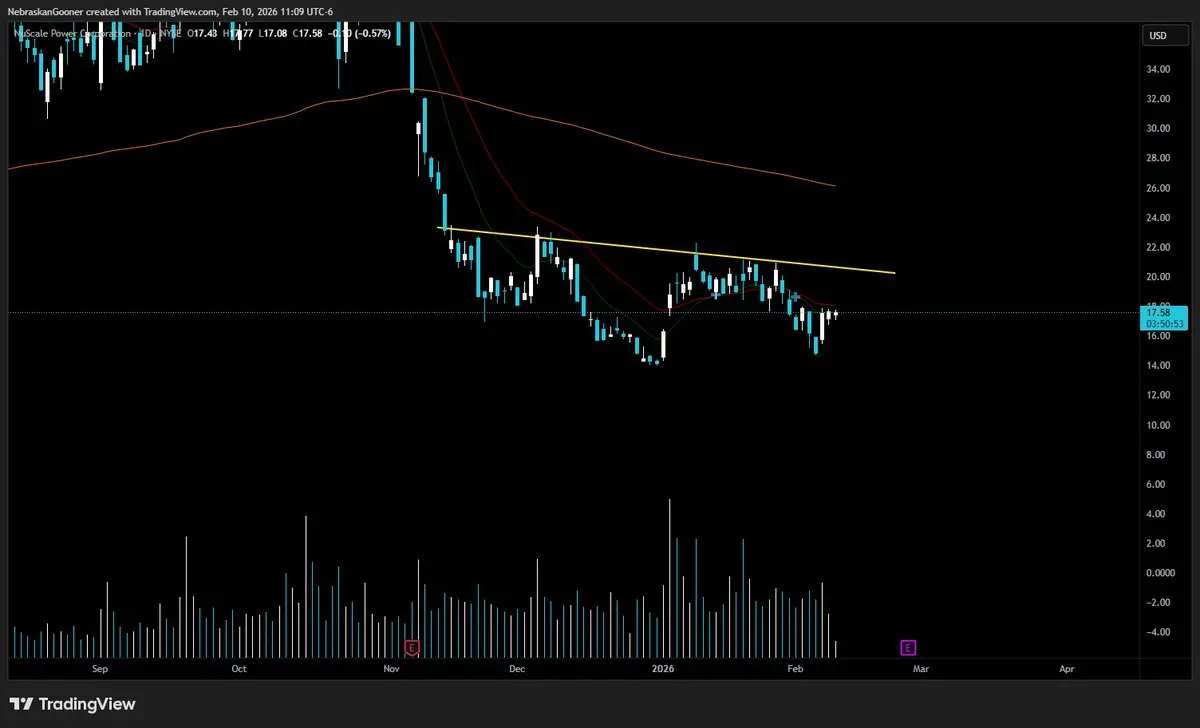This screenshot has height=728, width=1200.
Task: Click the 'Apr' label on time axis
Action: [1066, 667]
